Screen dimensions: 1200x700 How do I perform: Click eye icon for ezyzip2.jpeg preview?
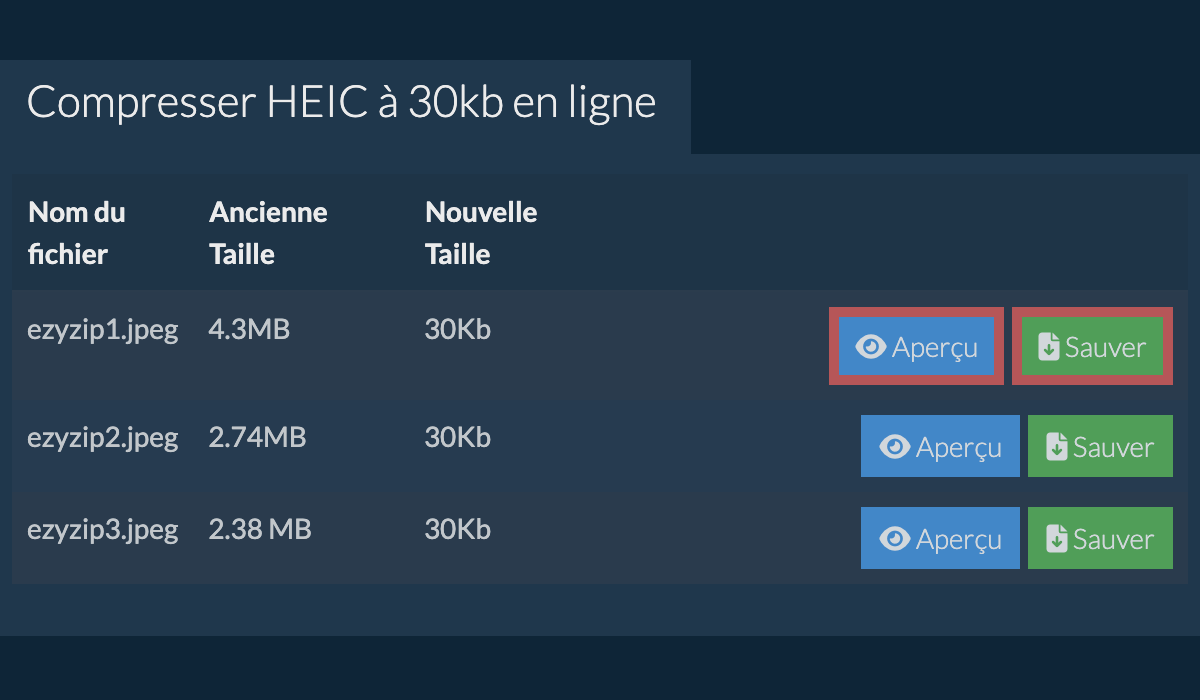click(x=894, y=447)
